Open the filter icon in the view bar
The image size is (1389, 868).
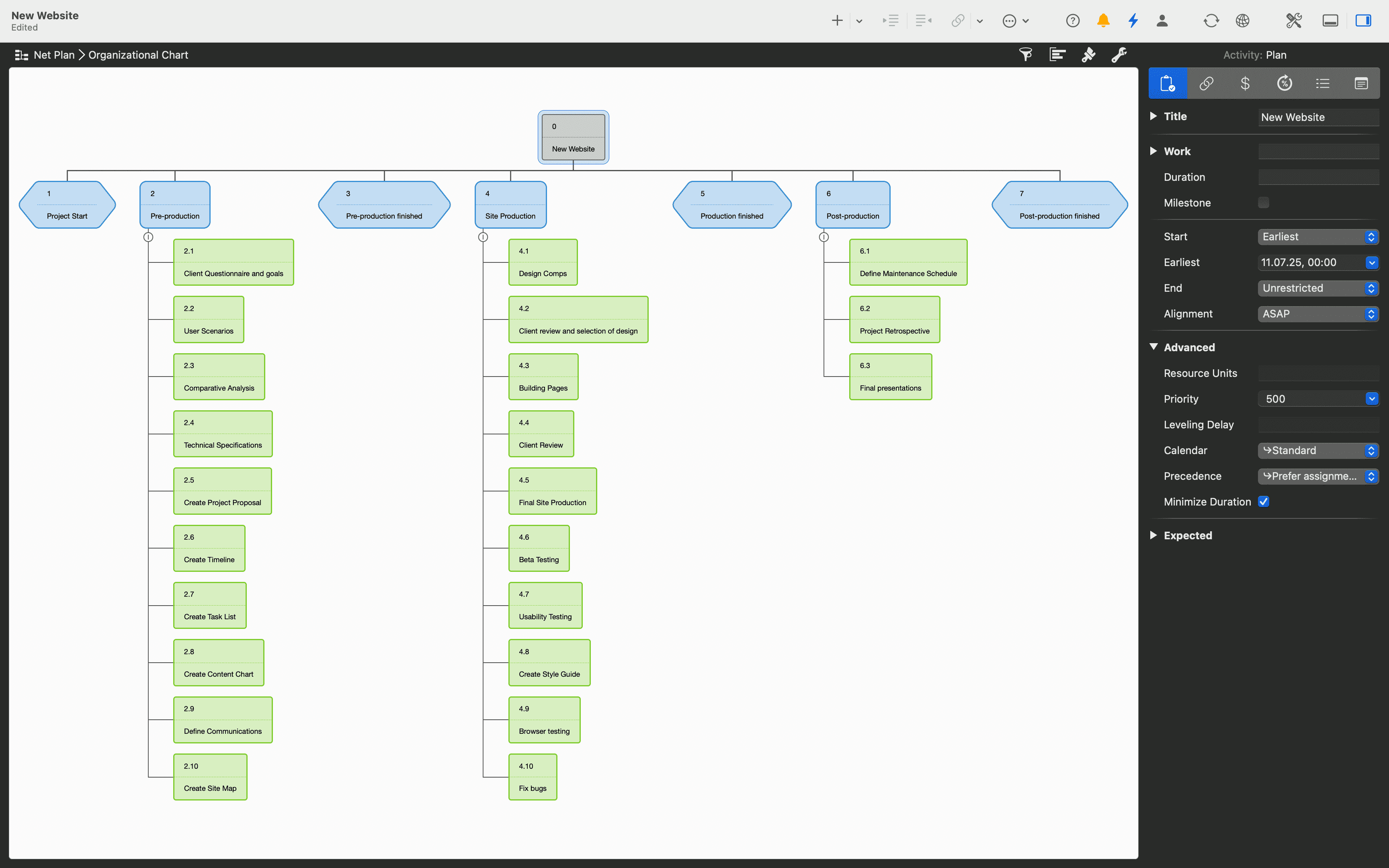pyautogui.click(x=1025, y=55)
